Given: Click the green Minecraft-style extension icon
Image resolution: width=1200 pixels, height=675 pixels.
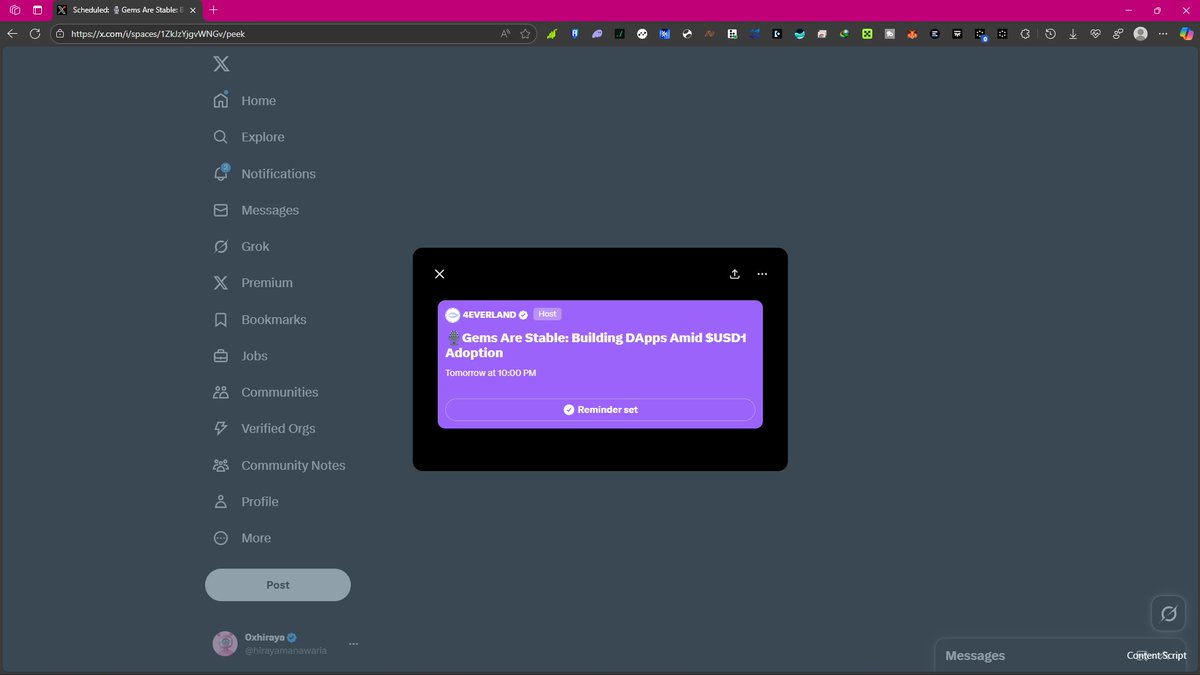Looking at the screenshot, I should 867,33.
